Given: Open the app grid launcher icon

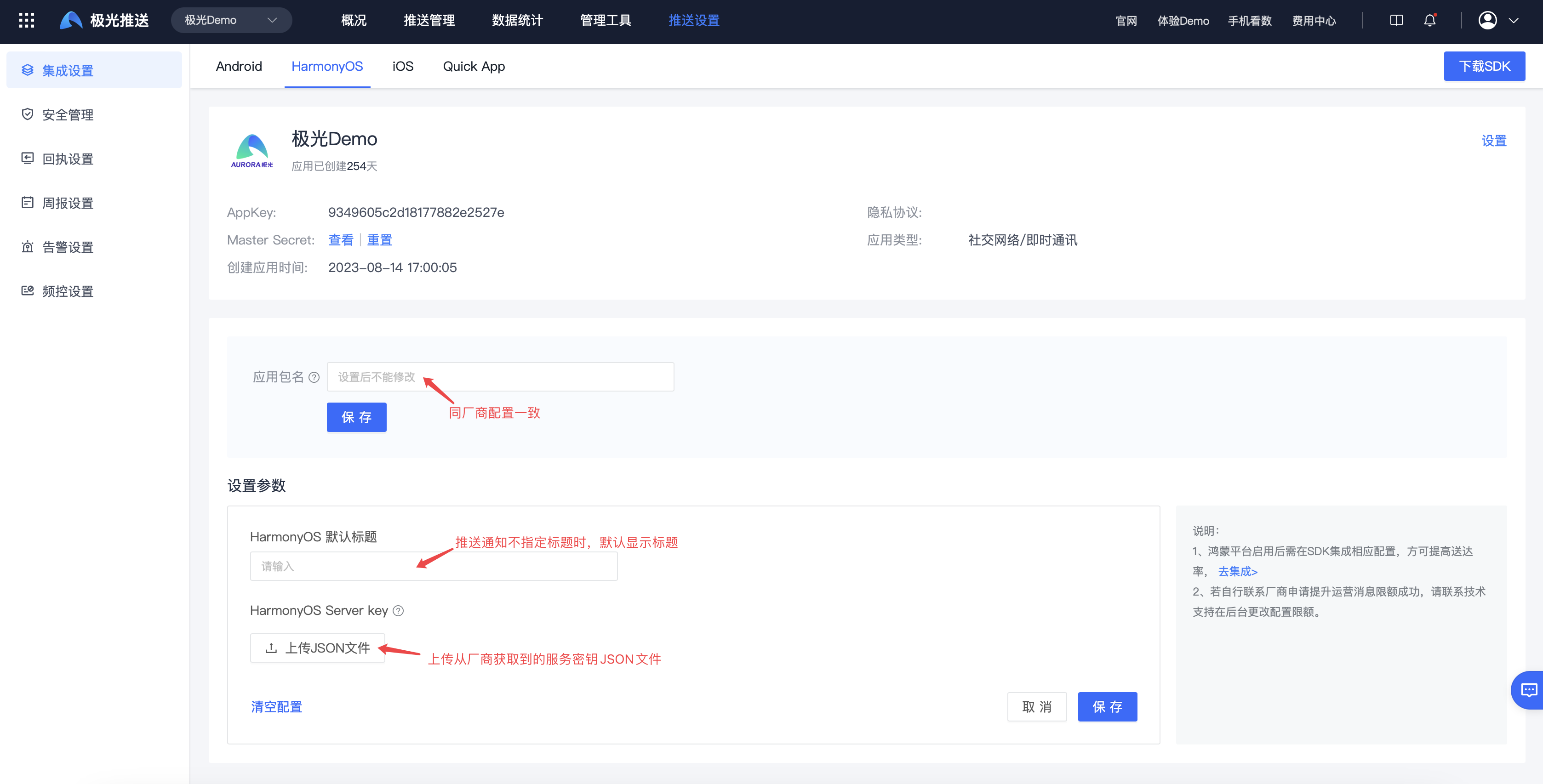Looking at the screenshot, I should pyautogui.click(x=26, y=20).
